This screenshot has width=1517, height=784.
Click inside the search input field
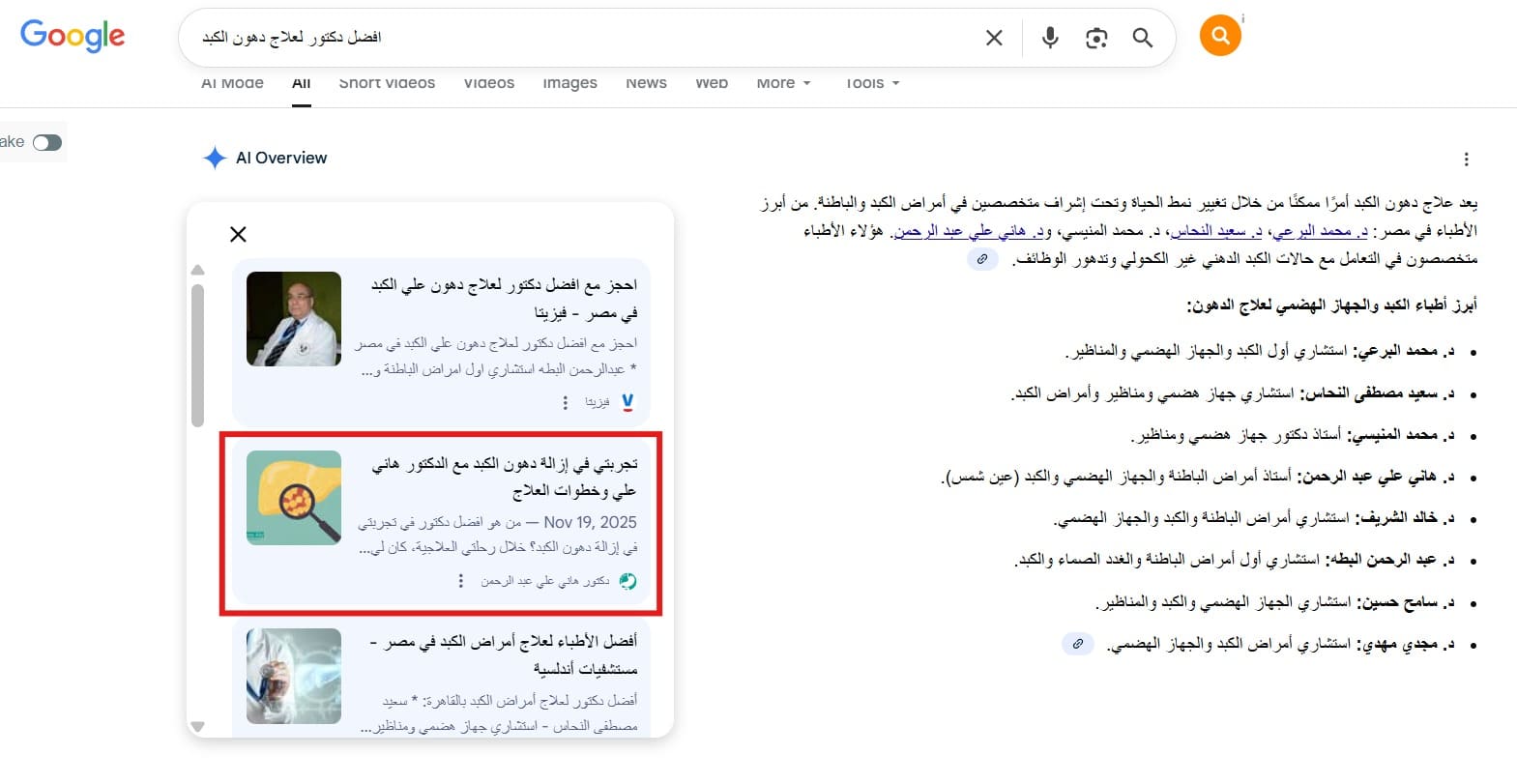(580, 38)
